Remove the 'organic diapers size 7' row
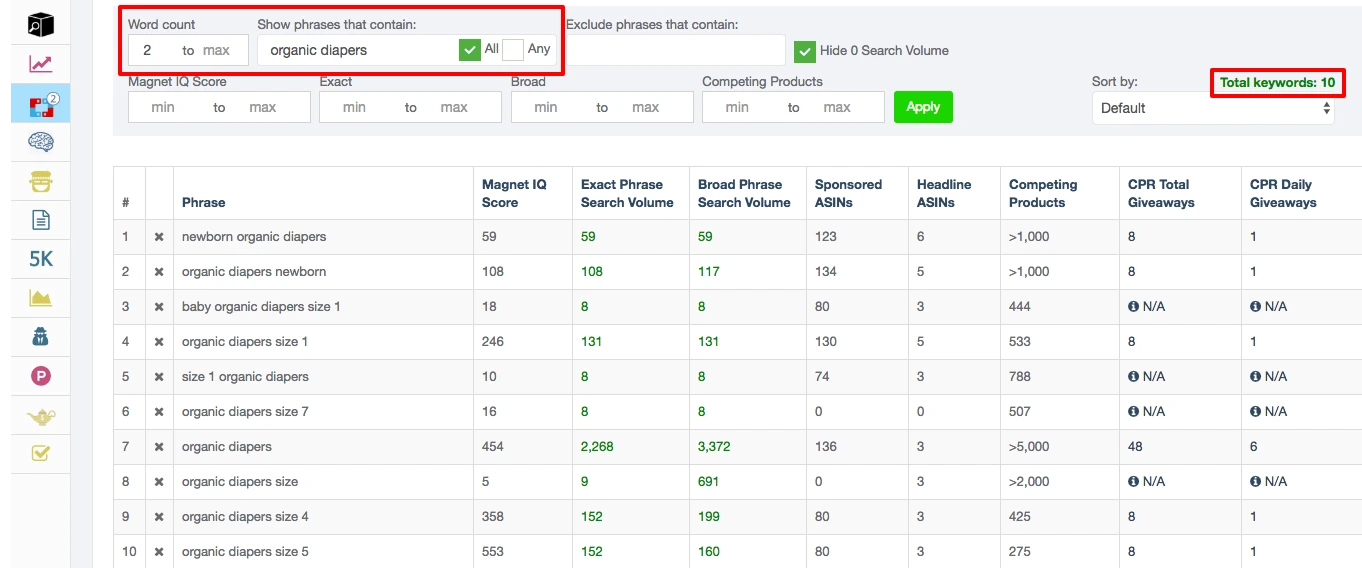 159,412
